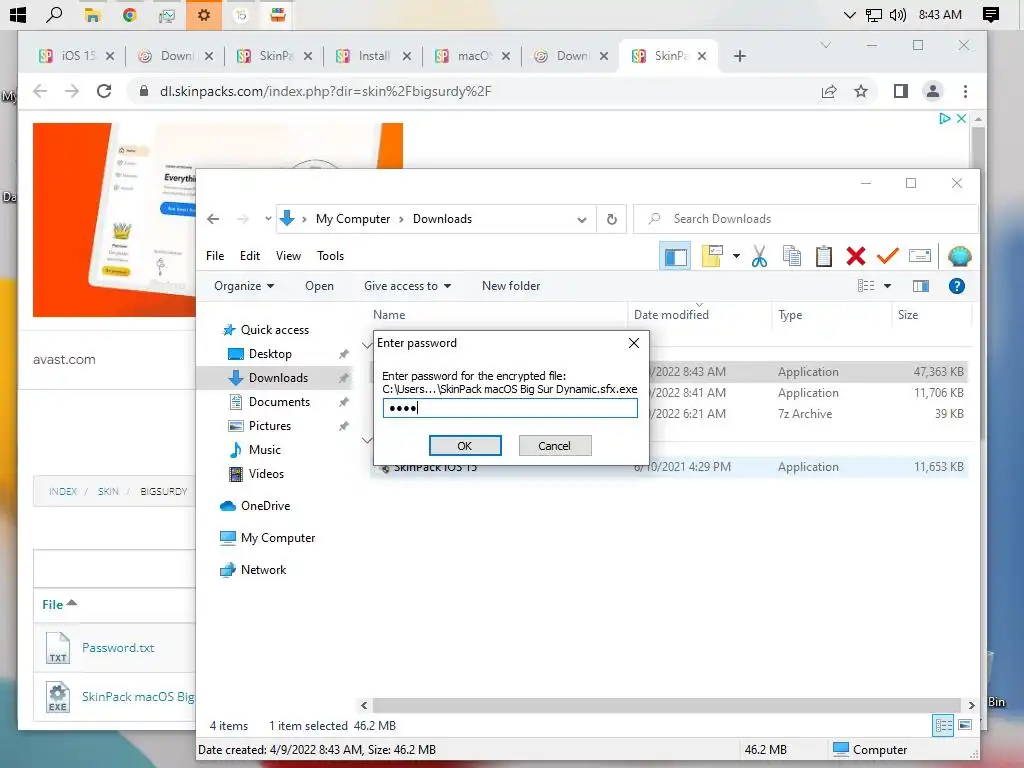Toggle the navigation pane toolbar icon
The width and height of the screenshot is (1024, 768).
click(675, 256)
